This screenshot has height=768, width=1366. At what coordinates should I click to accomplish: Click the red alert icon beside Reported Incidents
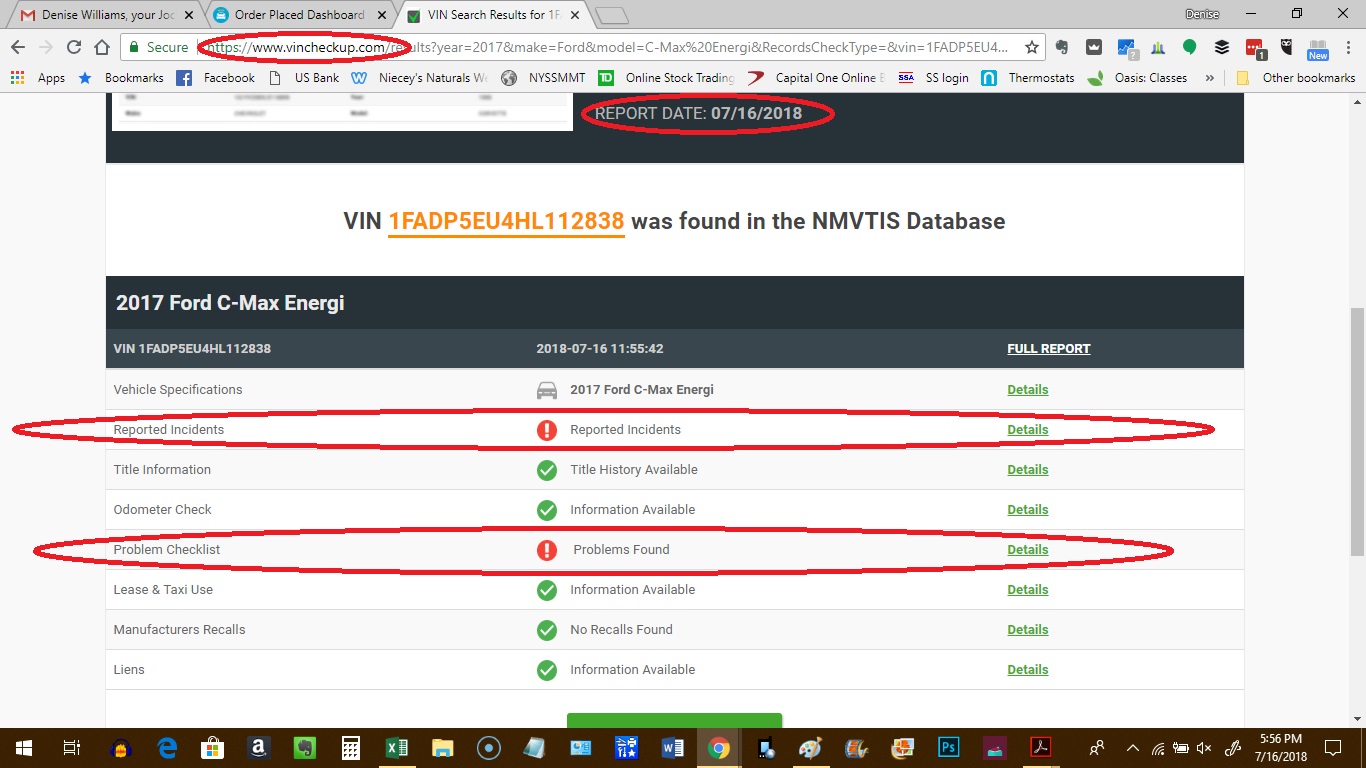click(x=547, y=430)
